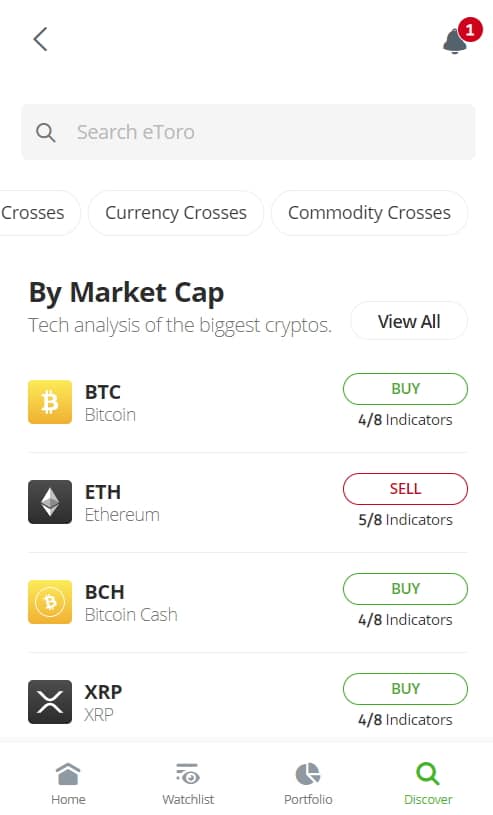Tap the back arrow icon
The image size is (493, 815).
pos(40,39)
